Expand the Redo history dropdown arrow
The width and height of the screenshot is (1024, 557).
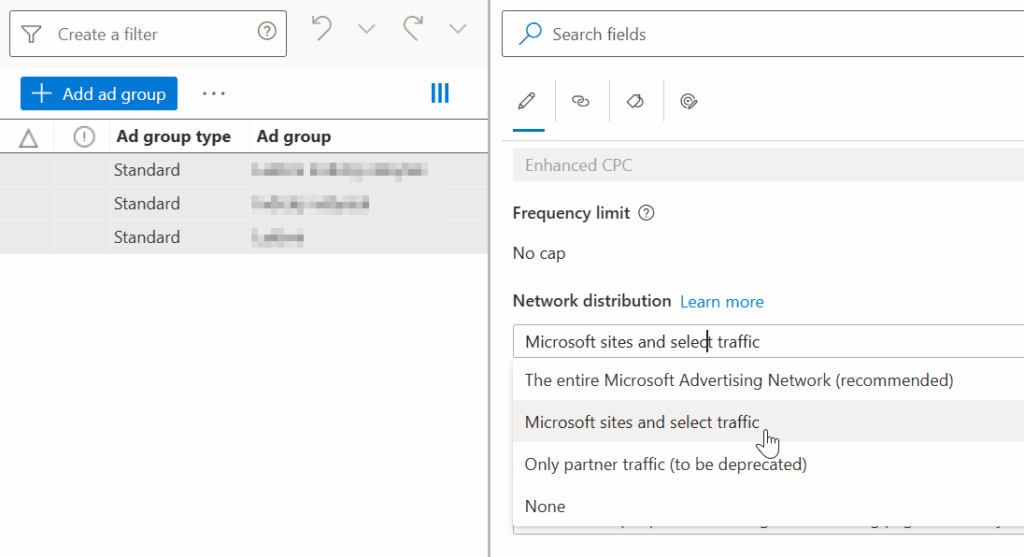click(x=458, y=29)
